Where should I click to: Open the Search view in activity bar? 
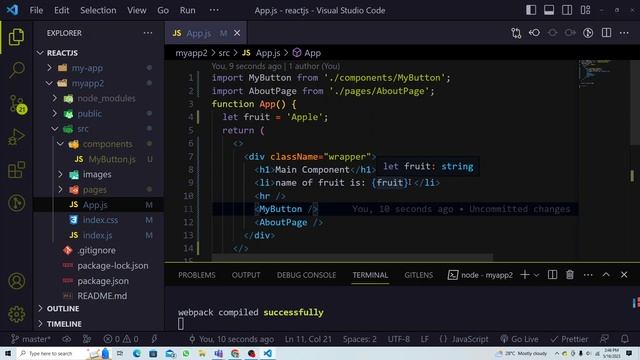coord(16,70)
